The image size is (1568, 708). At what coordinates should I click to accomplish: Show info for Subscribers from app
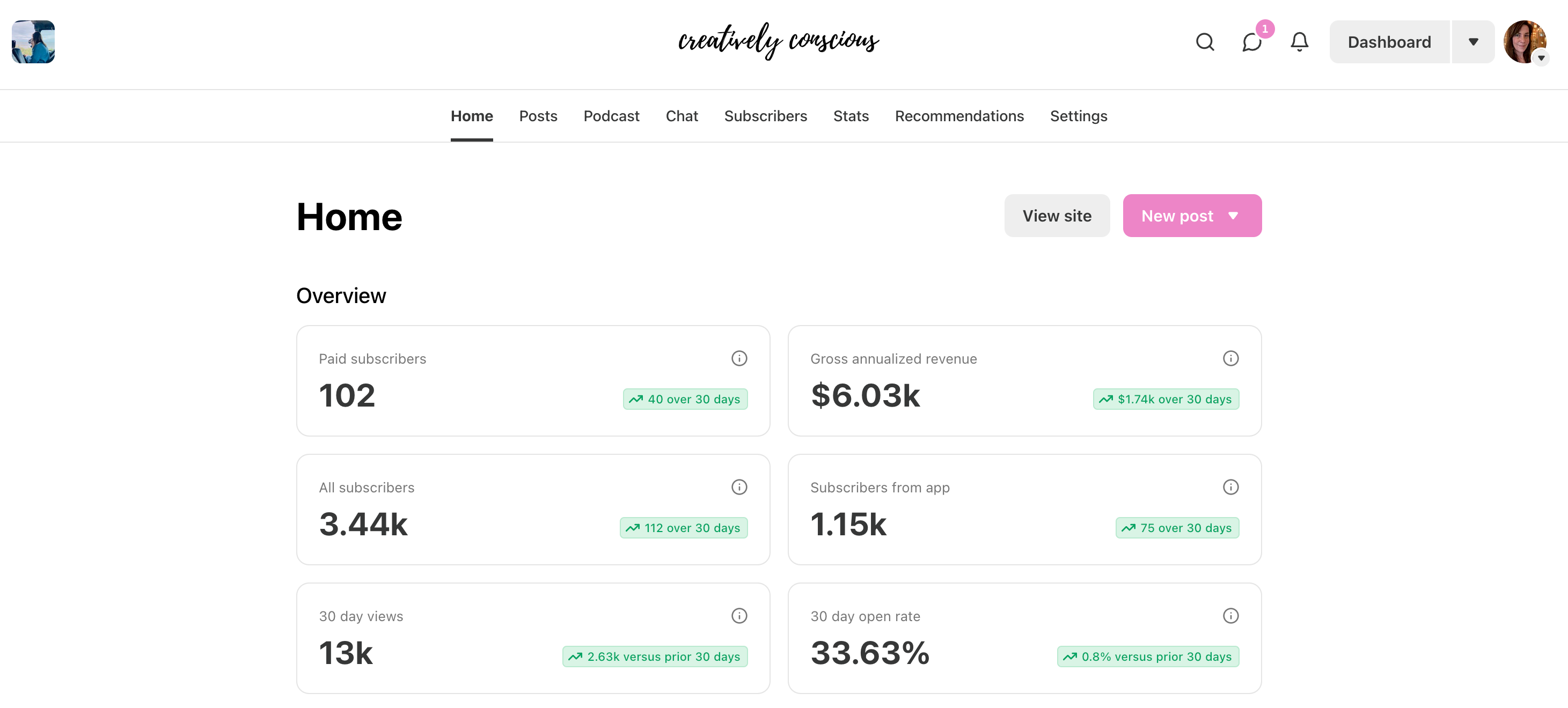1231,487
